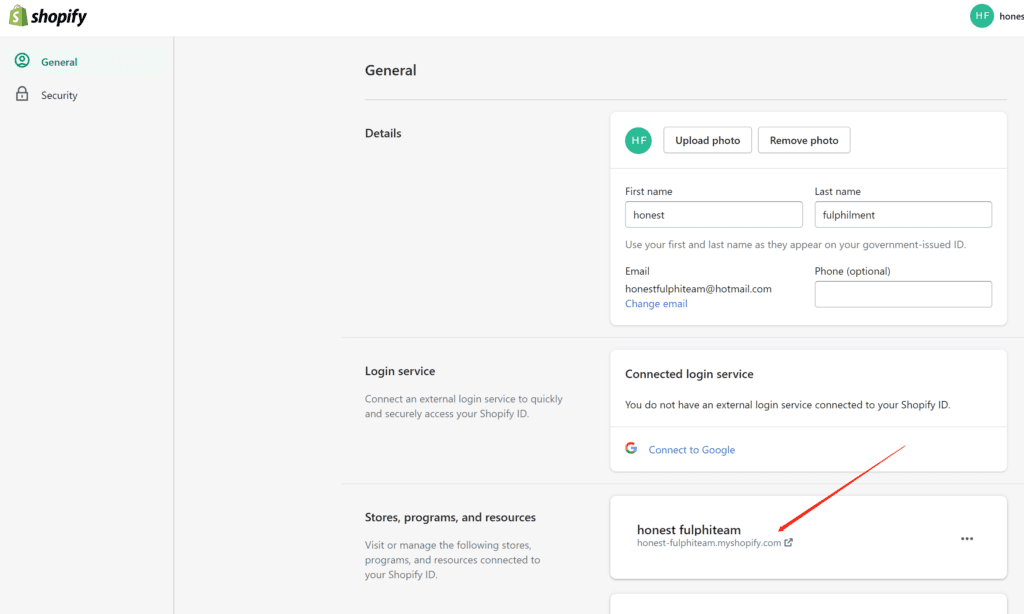Open the three-dot menu for honest fulphiteam

tap(967, 538)
